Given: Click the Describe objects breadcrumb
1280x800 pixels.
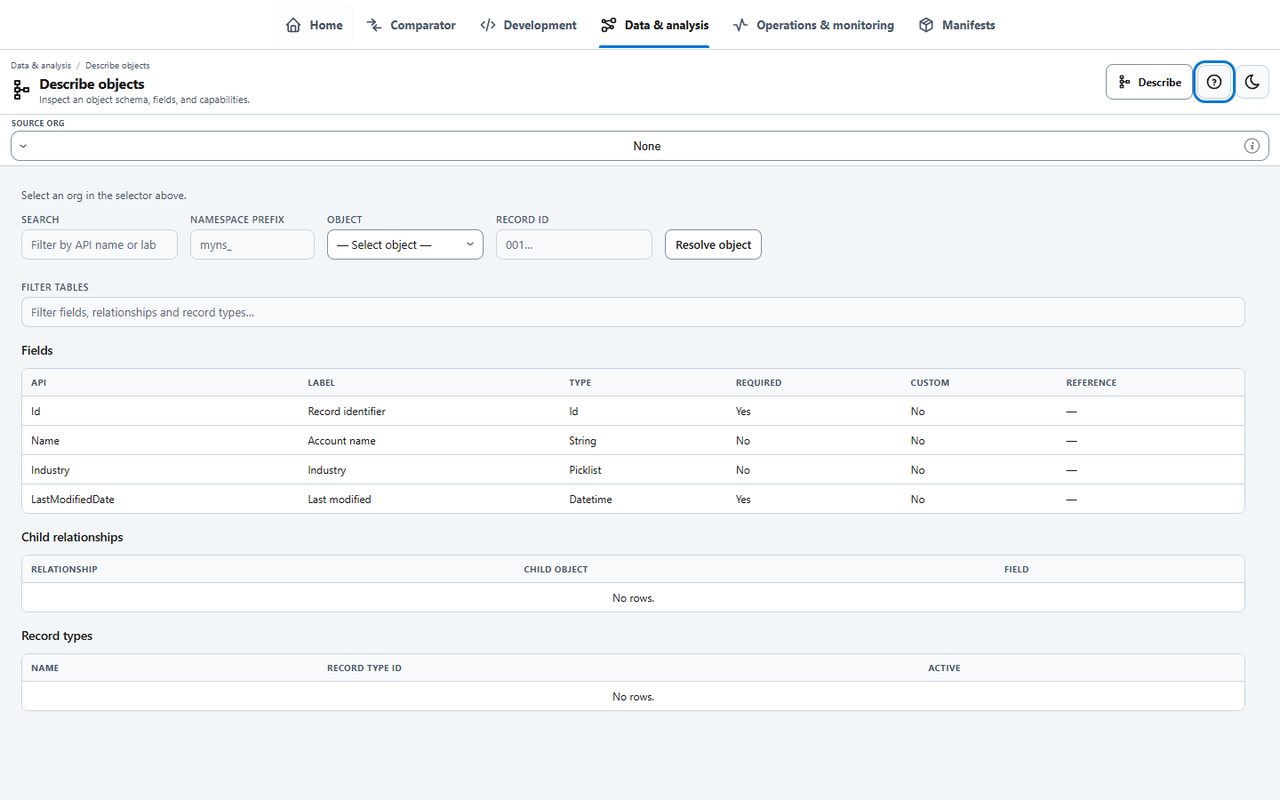Looking at the screenshot, I should tap(117, 66).
